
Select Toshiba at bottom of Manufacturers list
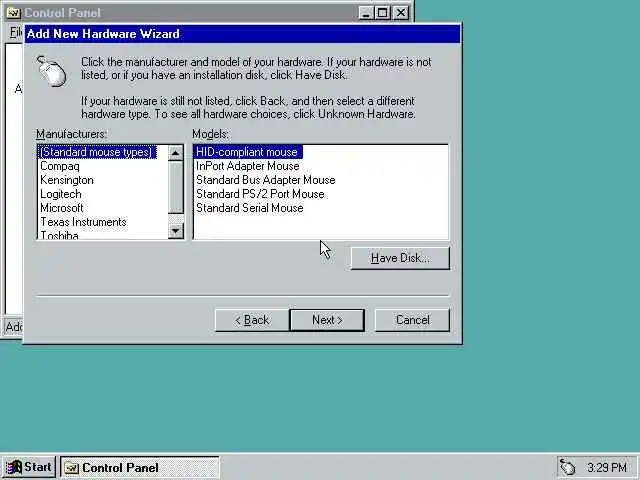(59, 235)
